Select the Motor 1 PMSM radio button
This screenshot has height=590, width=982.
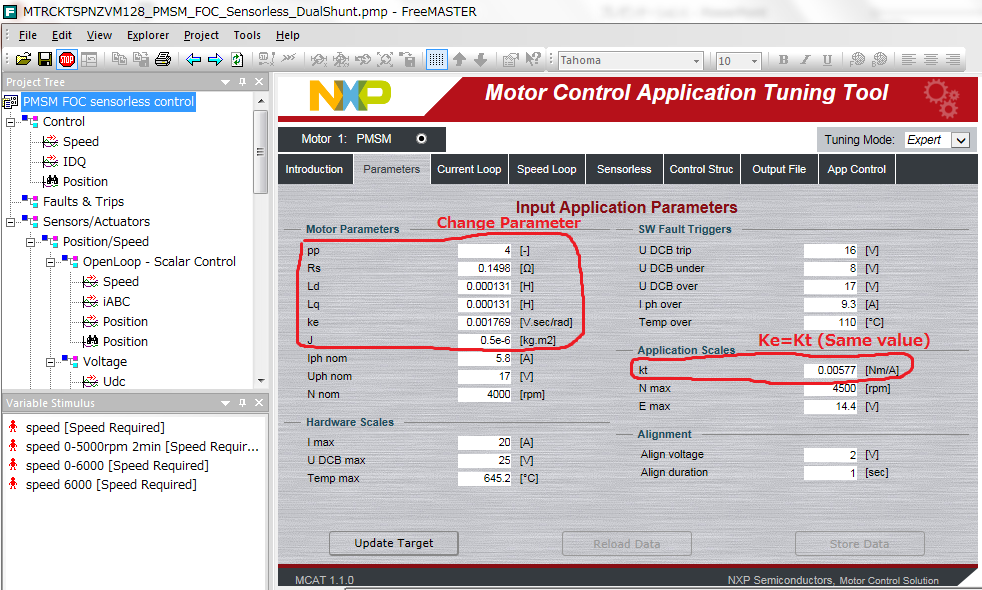(x=421, y=138)
